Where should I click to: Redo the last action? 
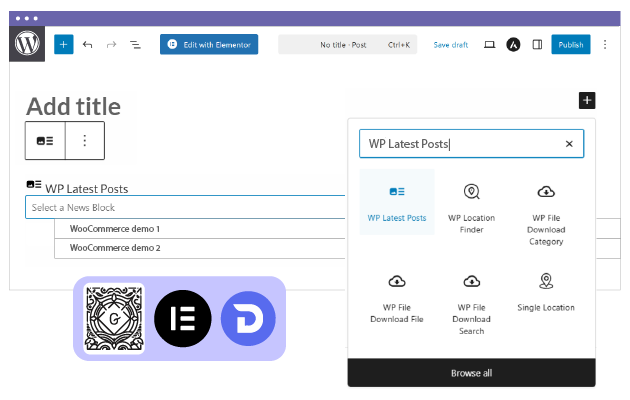pyautogui.click(x=111, y=45)
